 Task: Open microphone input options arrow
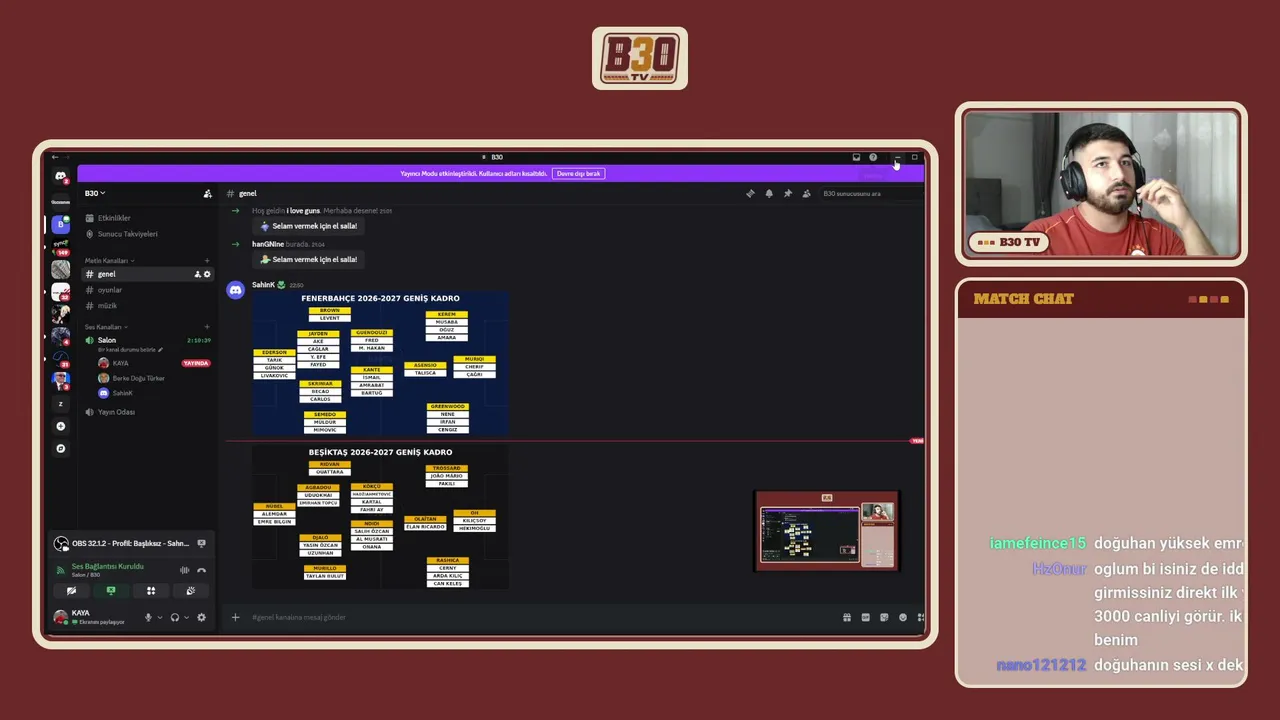tap(159, 617)
